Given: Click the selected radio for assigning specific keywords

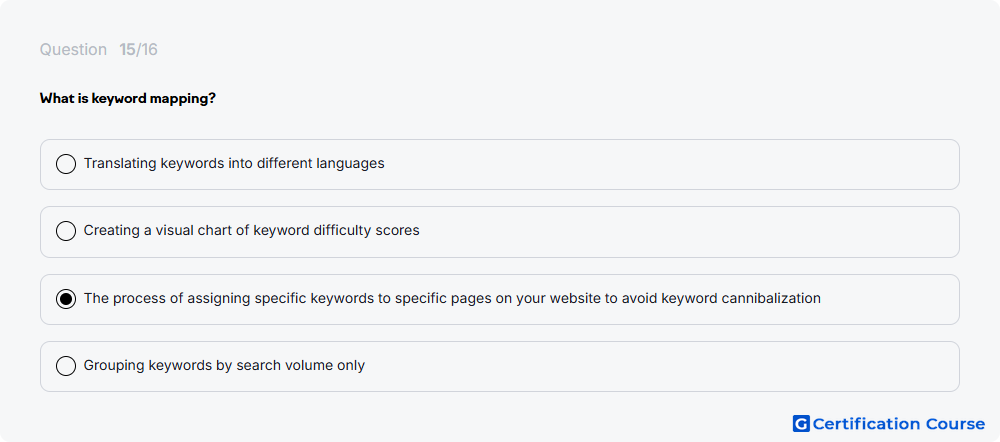Looking at the screenshot, I should (66, 298).
